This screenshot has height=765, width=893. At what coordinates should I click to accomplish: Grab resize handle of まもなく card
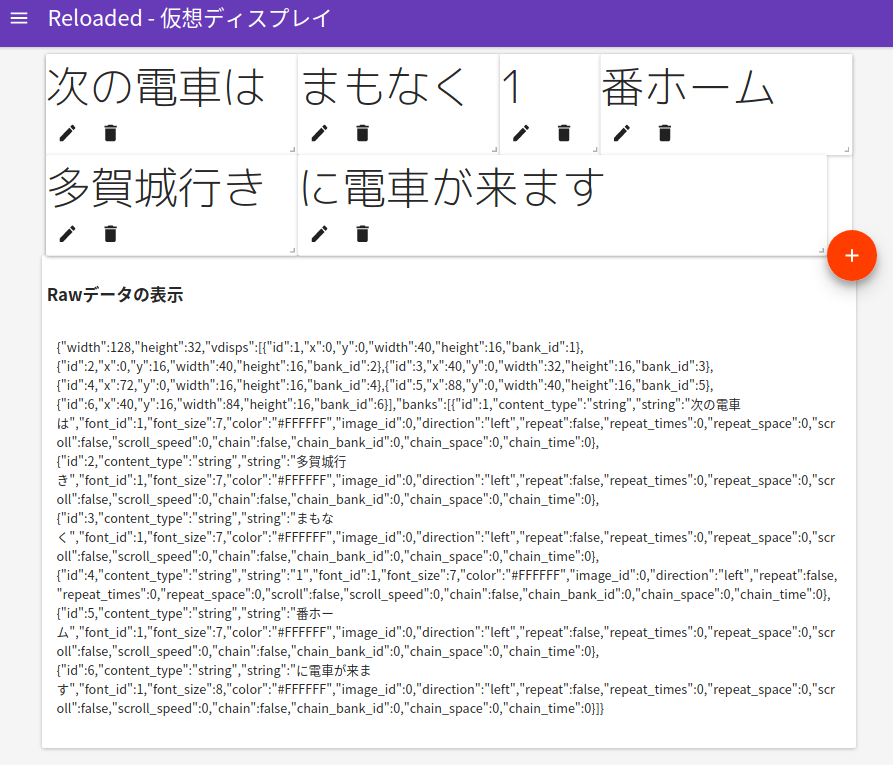coord(494,150)
